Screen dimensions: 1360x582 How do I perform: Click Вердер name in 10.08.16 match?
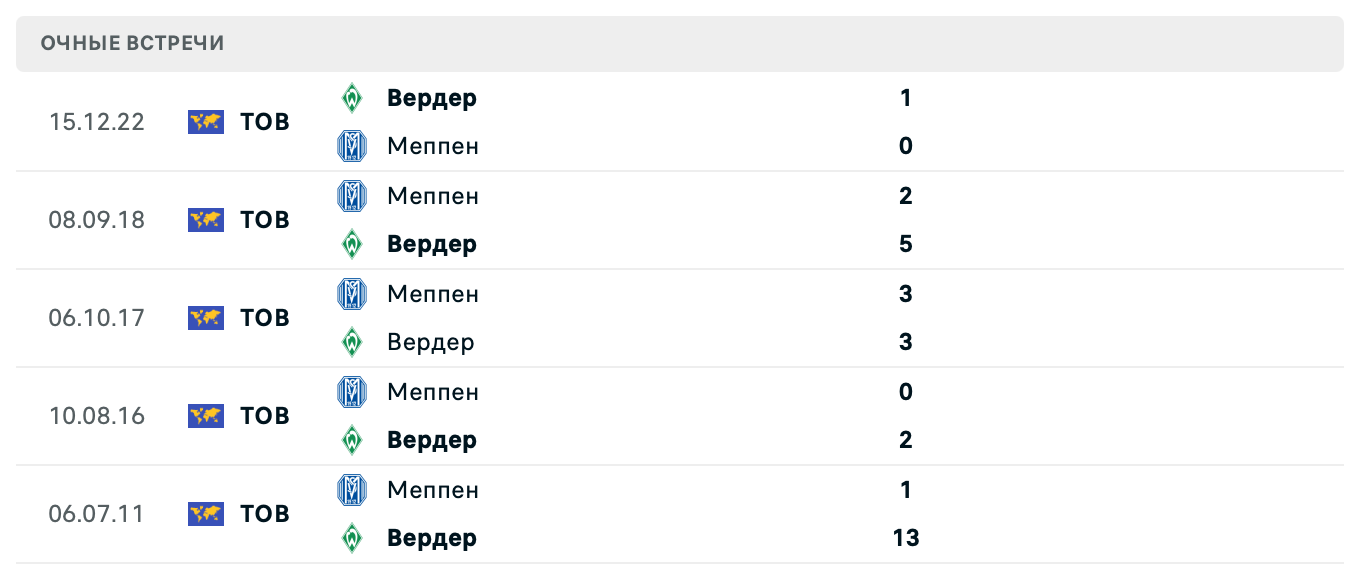point(431,440)
